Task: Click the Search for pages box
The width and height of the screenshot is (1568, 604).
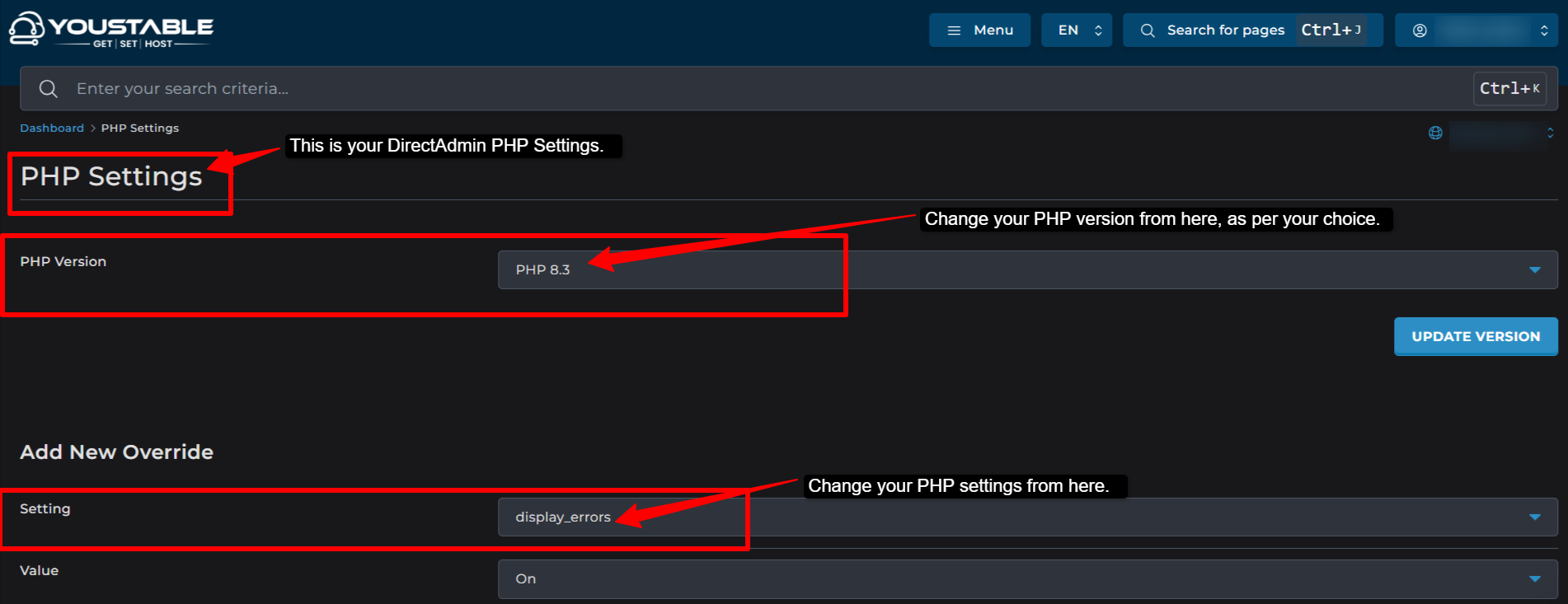Action: click(1252, 30)
